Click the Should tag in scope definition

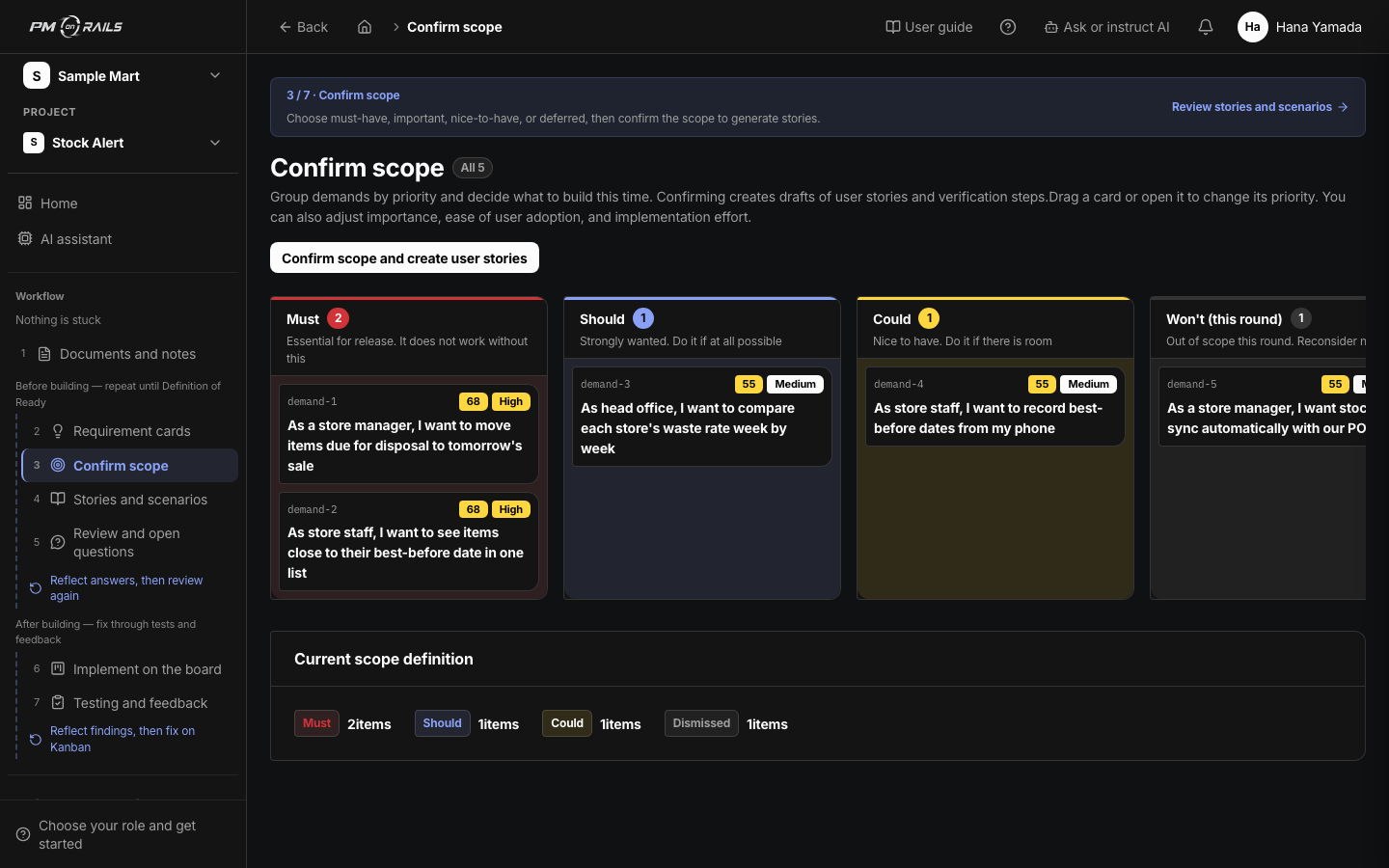tap(443, 723)
